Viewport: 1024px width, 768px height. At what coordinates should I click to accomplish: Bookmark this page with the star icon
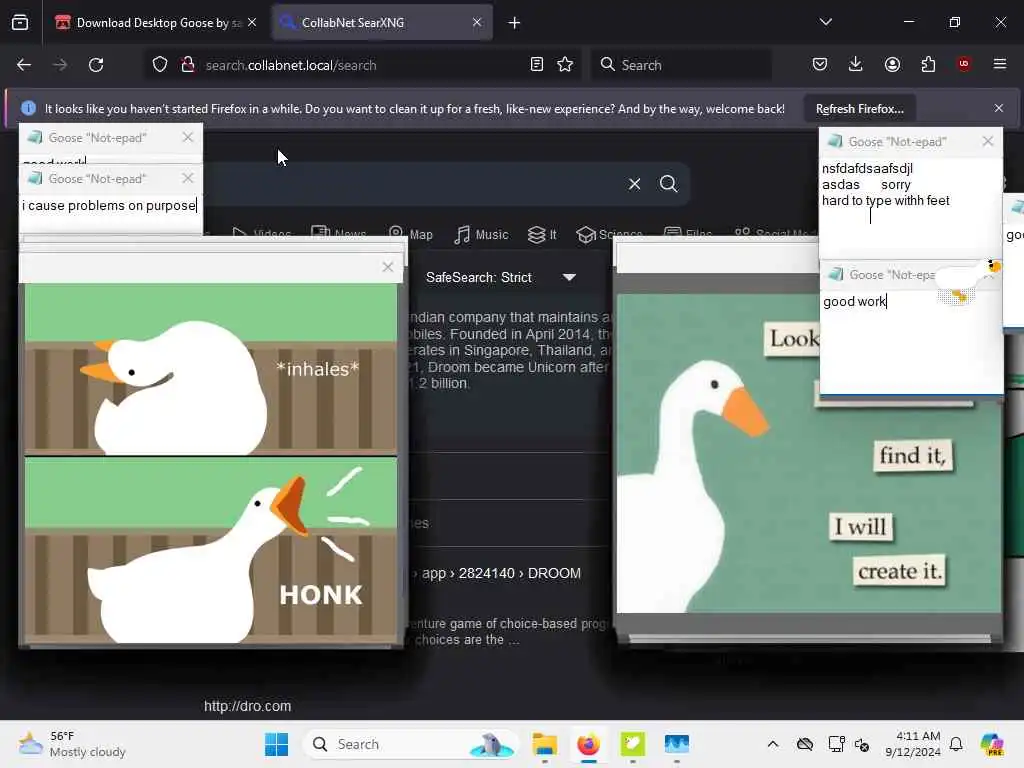click(566, 65)
